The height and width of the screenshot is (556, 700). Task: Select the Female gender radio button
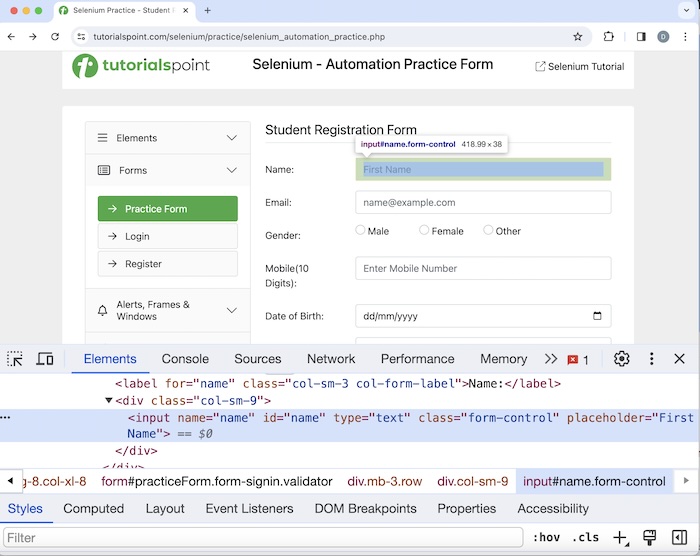coord(425,230)
